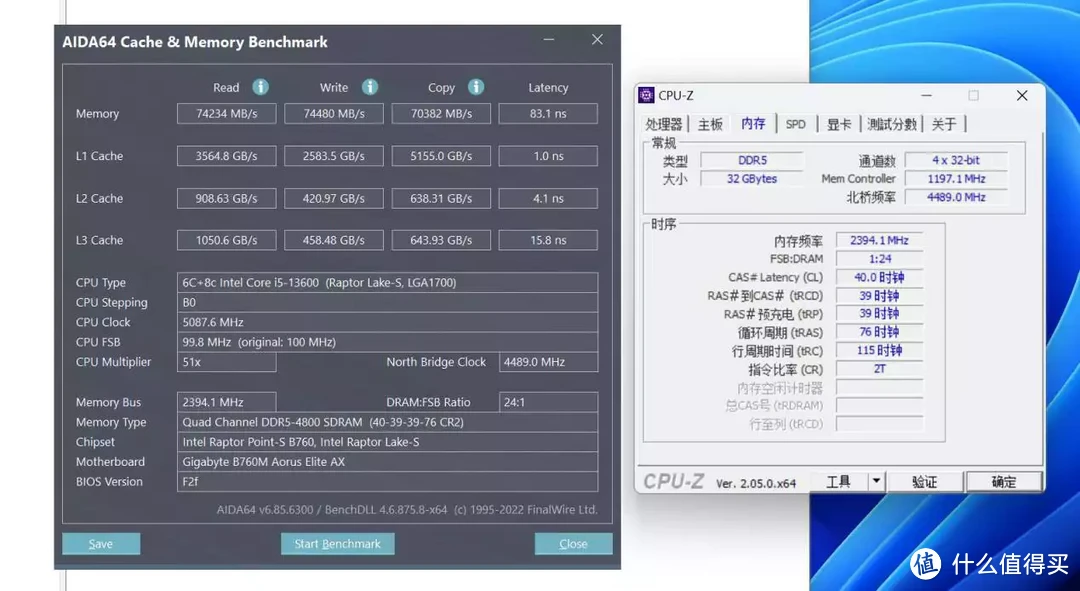Click the North Bridge Clock value in AIDA64
1080x591 pixels.
pyautogui.click(x=548, y=362)
